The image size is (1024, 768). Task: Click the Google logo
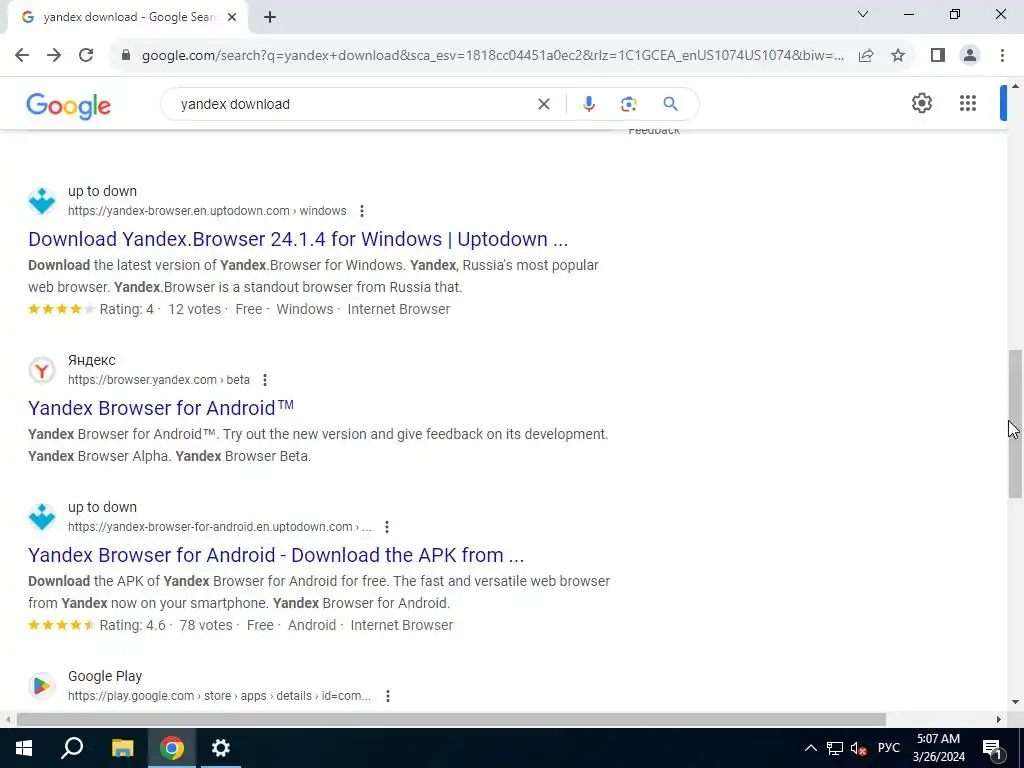(69, 105)
